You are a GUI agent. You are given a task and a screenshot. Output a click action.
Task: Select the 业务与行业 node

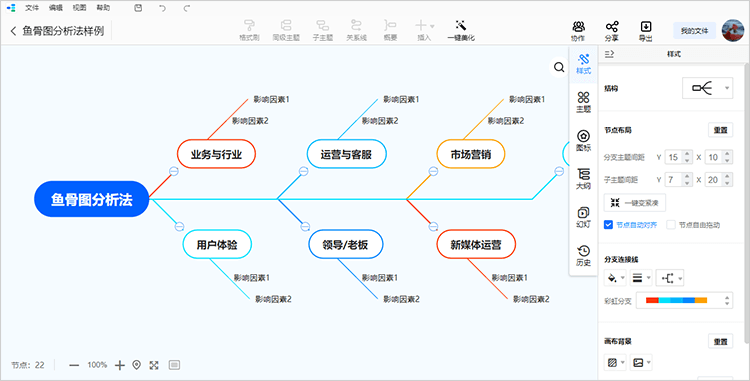click(x=216, y=154)
